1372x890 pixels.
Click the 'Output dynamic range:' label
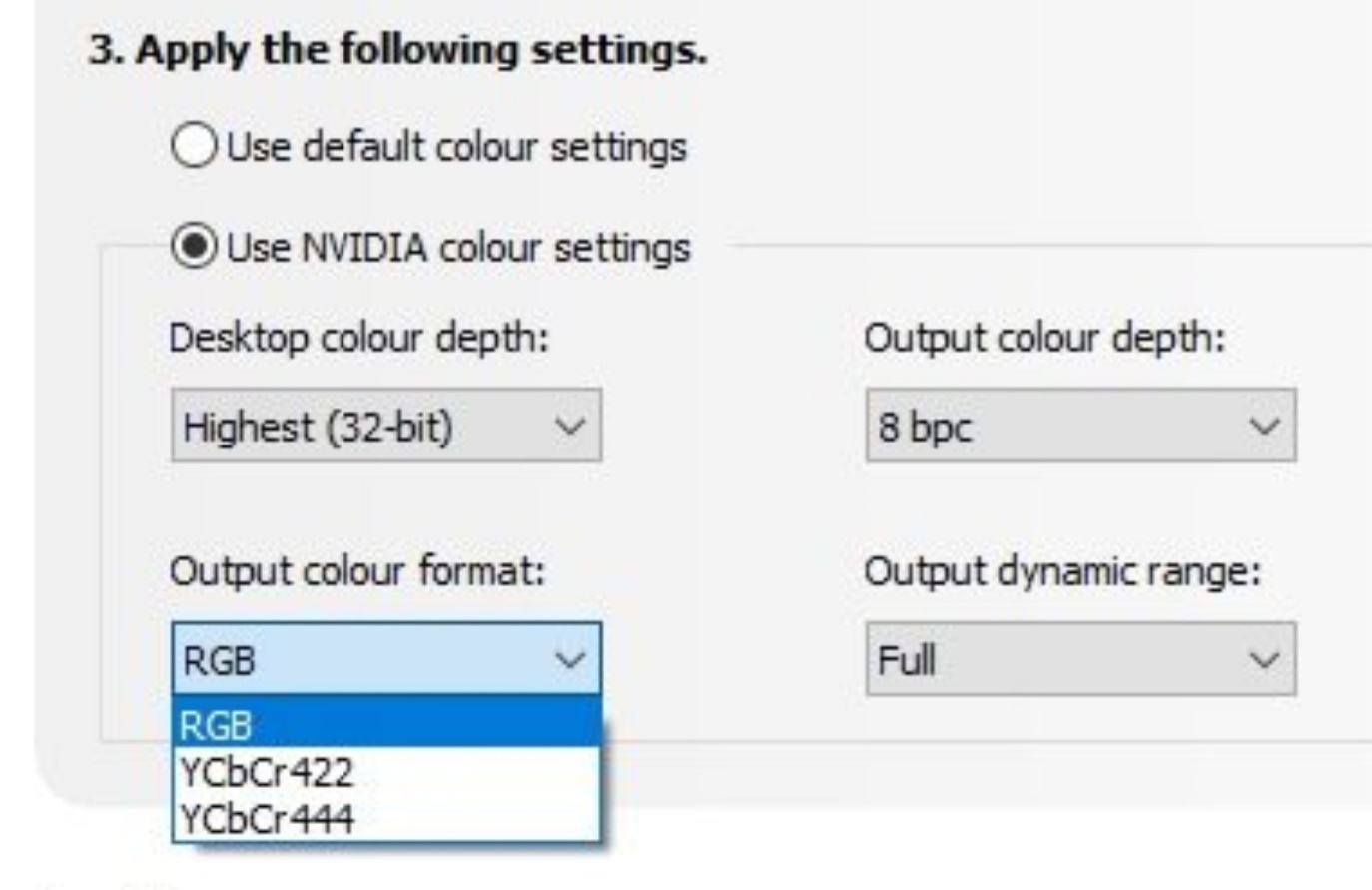point(1062,572)
